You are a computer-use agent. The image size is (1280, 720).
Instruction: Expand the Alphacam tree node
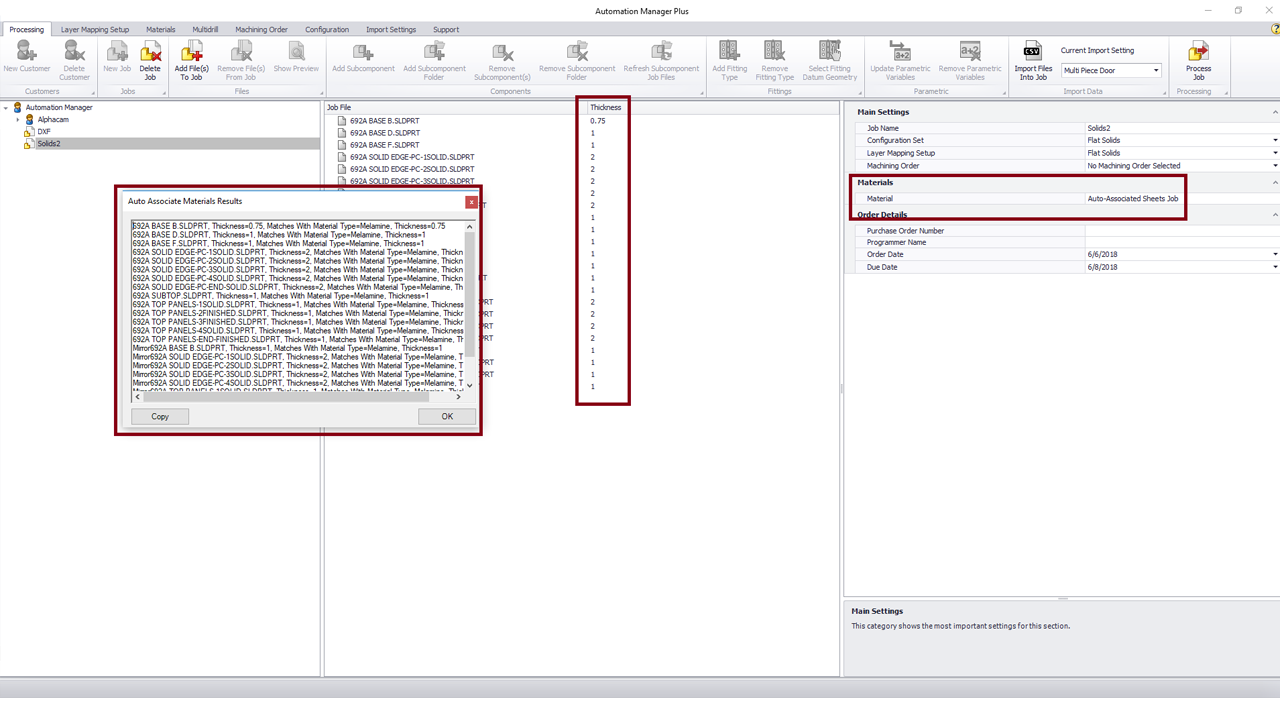[x=17, y=119]
